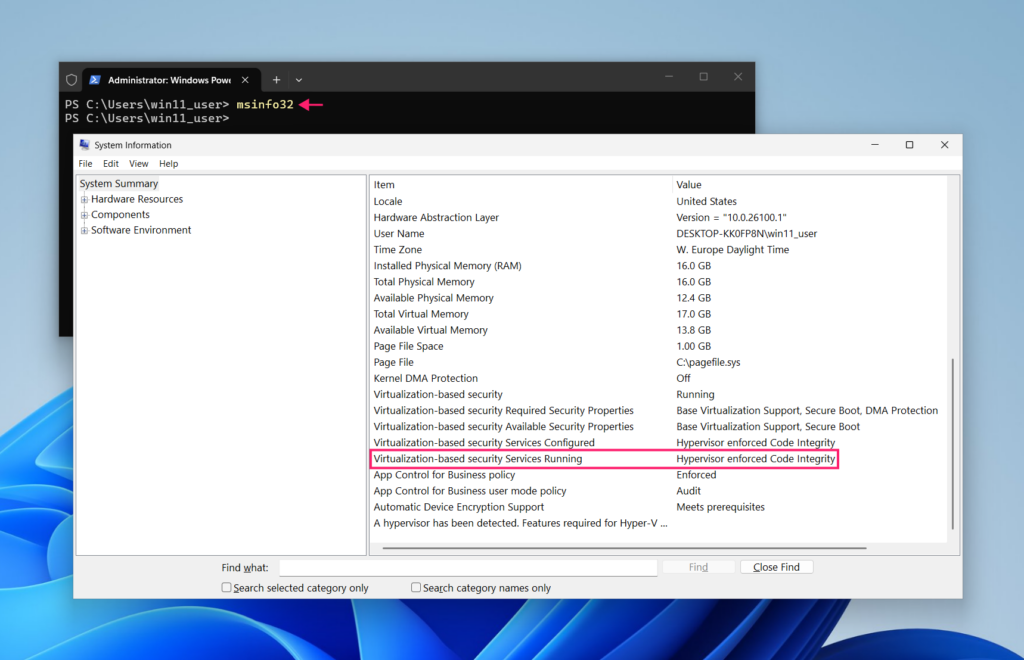Open the File menu
1024x660 pixels.
86,164
